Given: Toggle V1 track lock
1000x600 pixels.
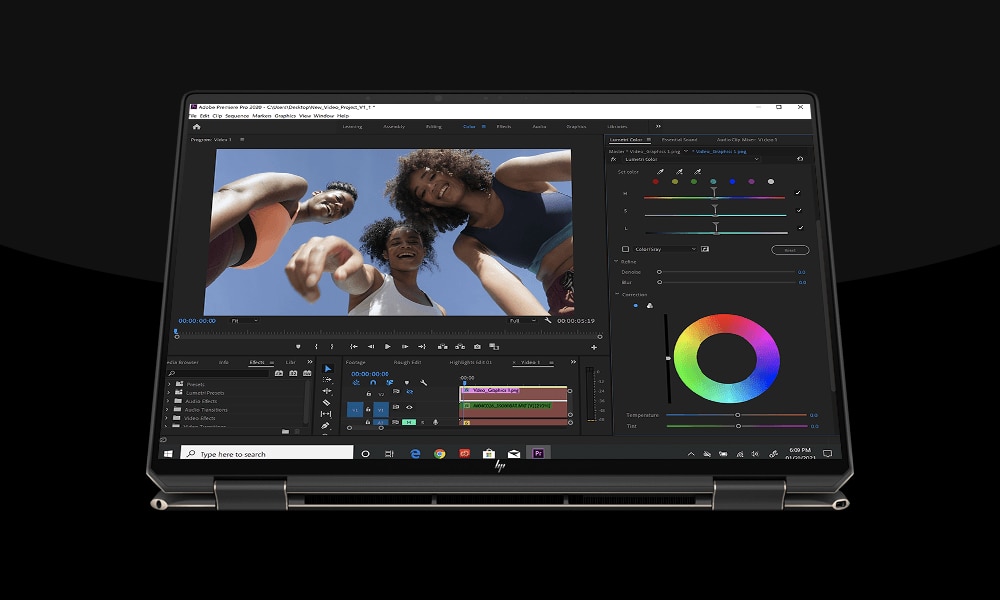Looking at the screenshot, I should 368,409.
